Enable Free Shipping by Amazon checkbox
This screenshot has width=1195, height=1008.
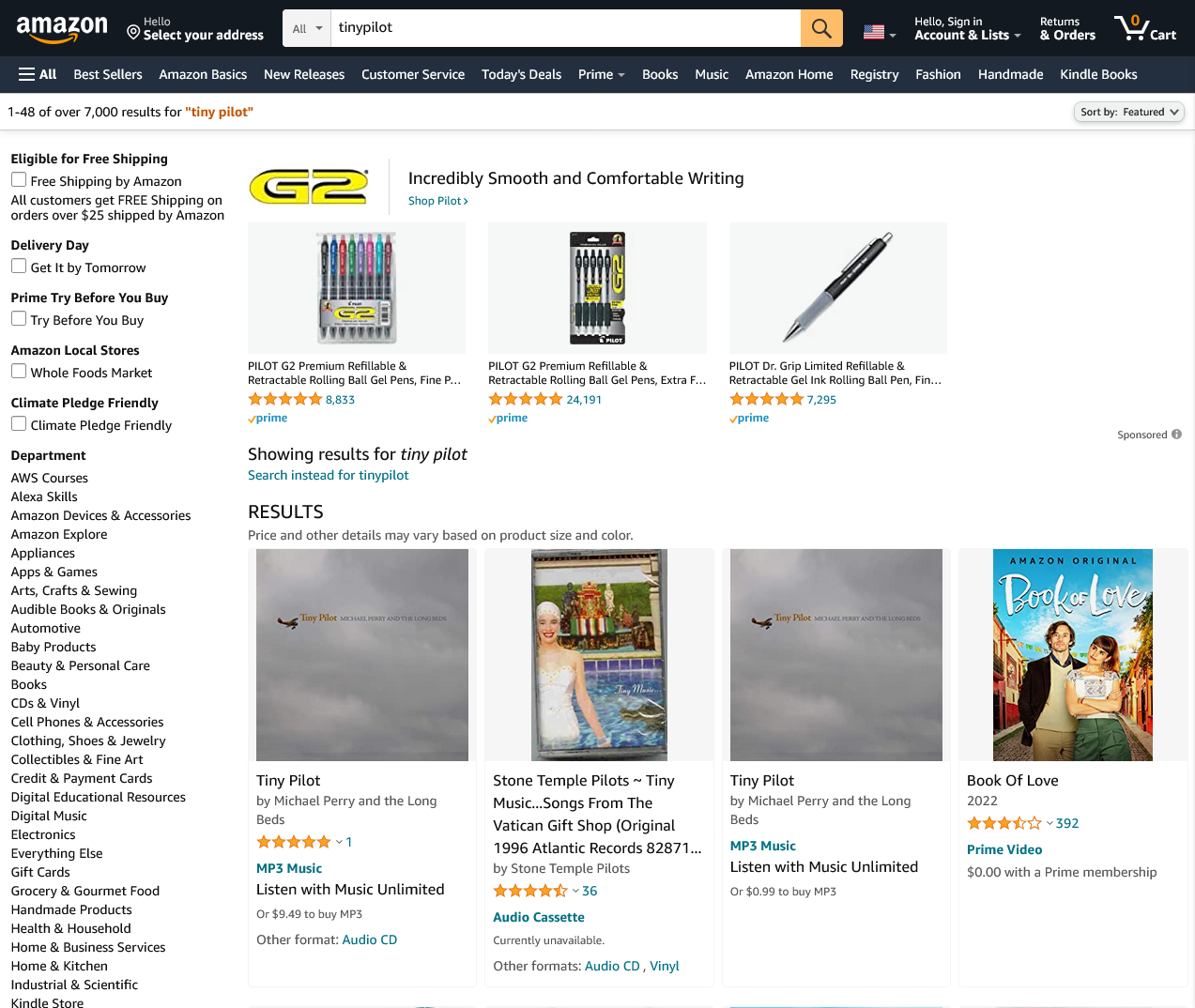tap(19, 180)
